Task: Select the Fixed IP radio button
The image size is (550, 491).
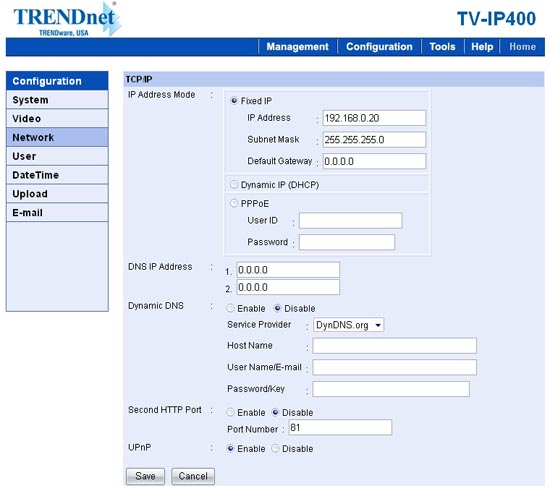Action: [x=234, y=101]
